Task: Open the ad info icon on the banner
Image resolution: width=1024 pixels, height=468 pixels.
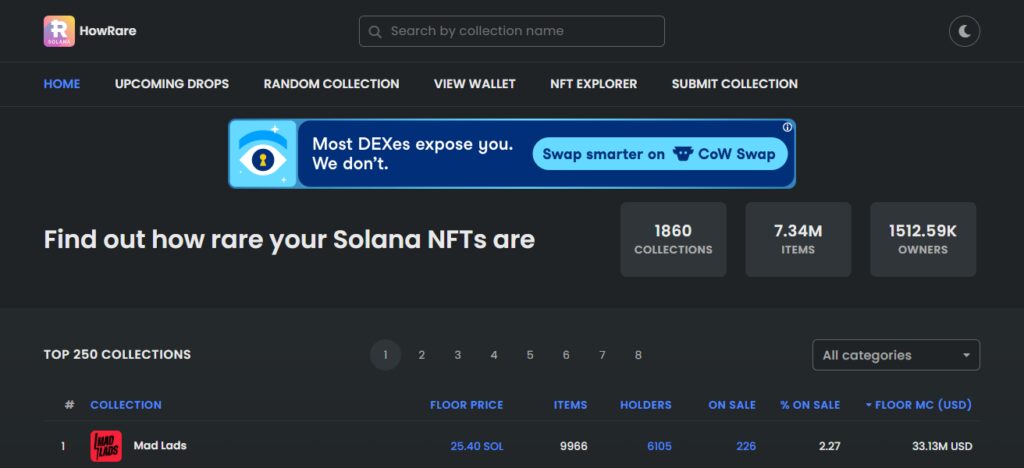Action: [x=787, y=127]
